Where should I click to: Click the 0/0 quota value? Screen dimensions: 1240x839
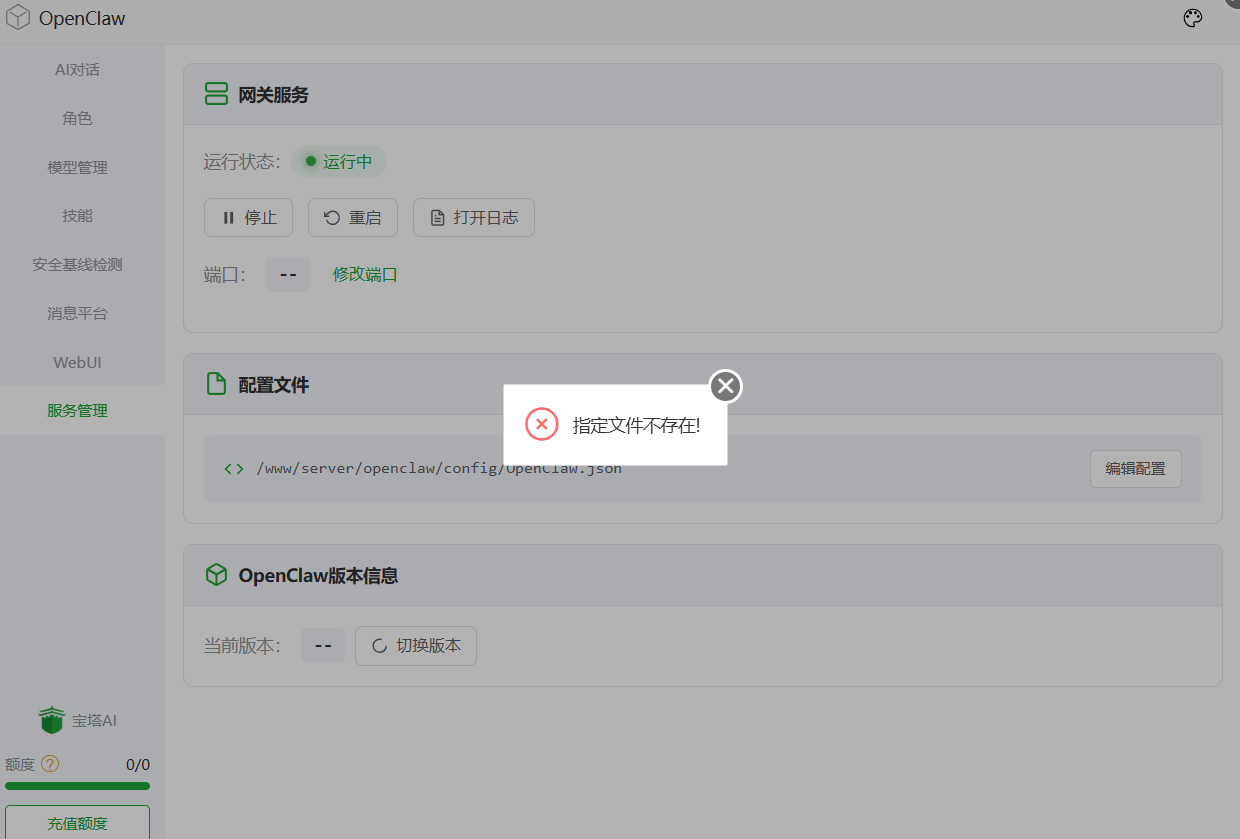pyautogui.click(x=138, y=765)
